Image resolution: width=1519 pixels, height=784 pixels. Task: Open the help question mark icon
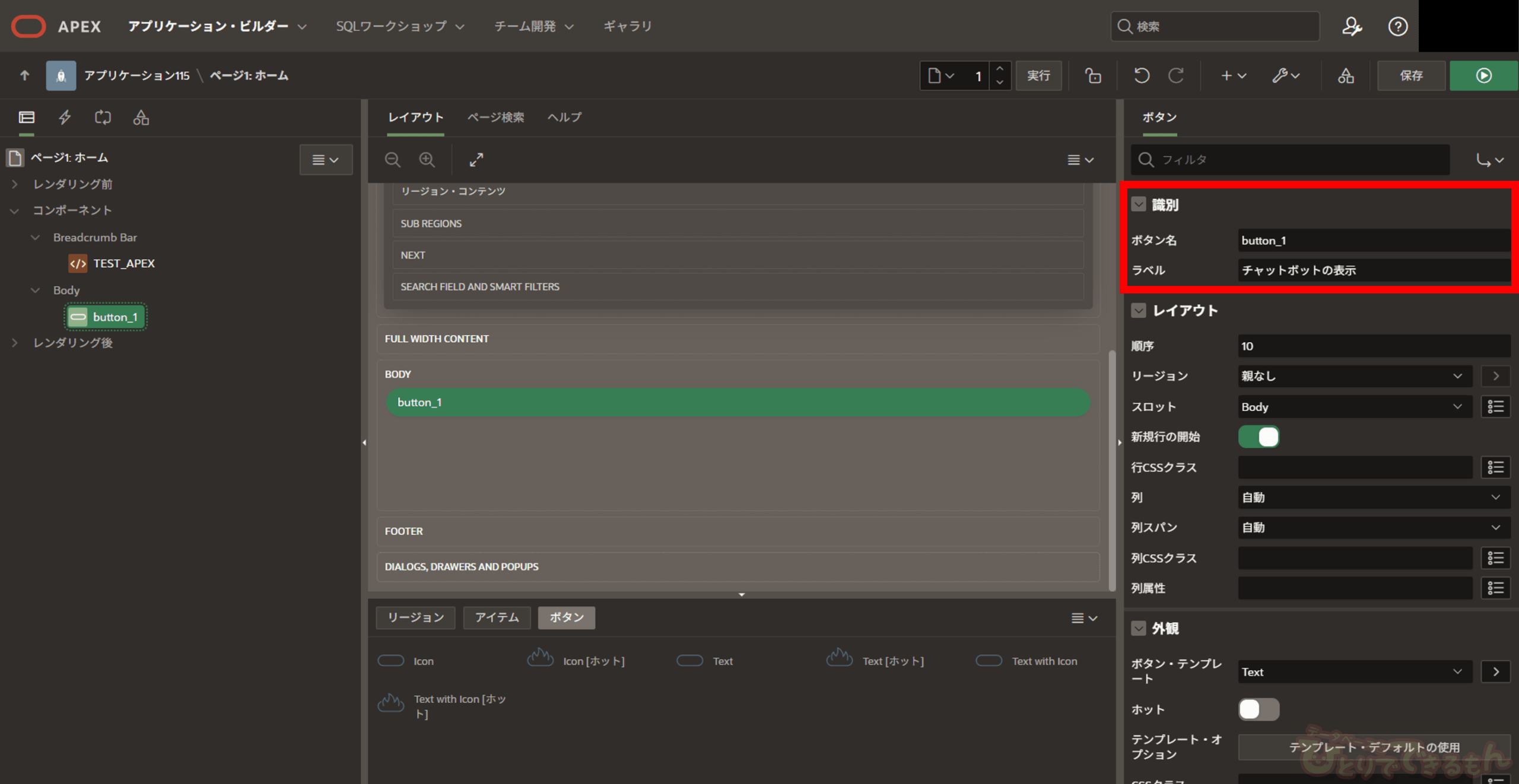[1397, 26]
